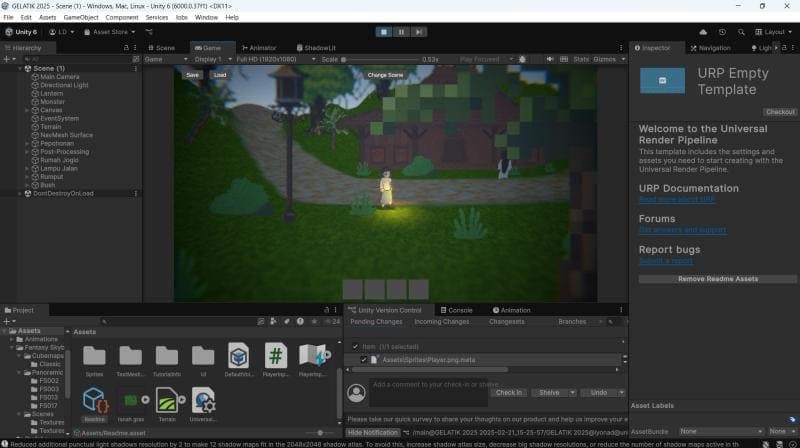Open the Layout dropdown

[773, 32]
